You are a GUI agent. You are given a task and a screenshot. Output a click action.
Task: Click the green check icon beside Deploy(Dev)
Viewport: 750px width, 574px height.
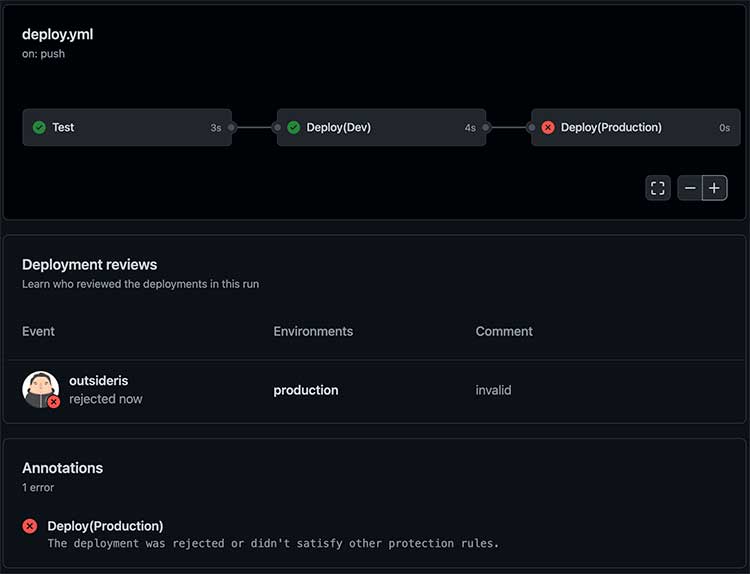[294, 127]
